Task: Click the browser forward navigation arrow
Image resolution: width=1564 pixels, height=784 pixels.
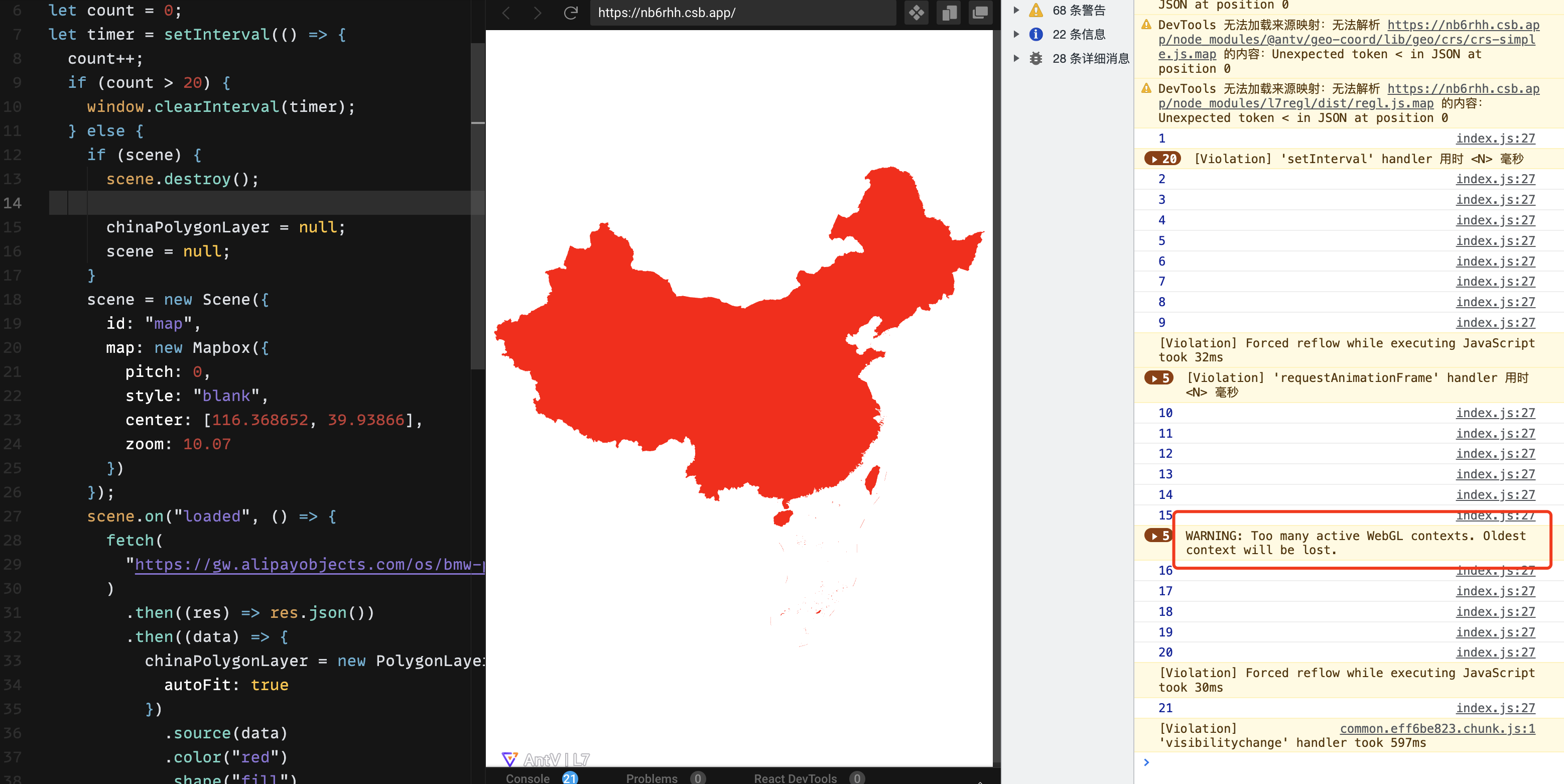Action: (538, 12)
